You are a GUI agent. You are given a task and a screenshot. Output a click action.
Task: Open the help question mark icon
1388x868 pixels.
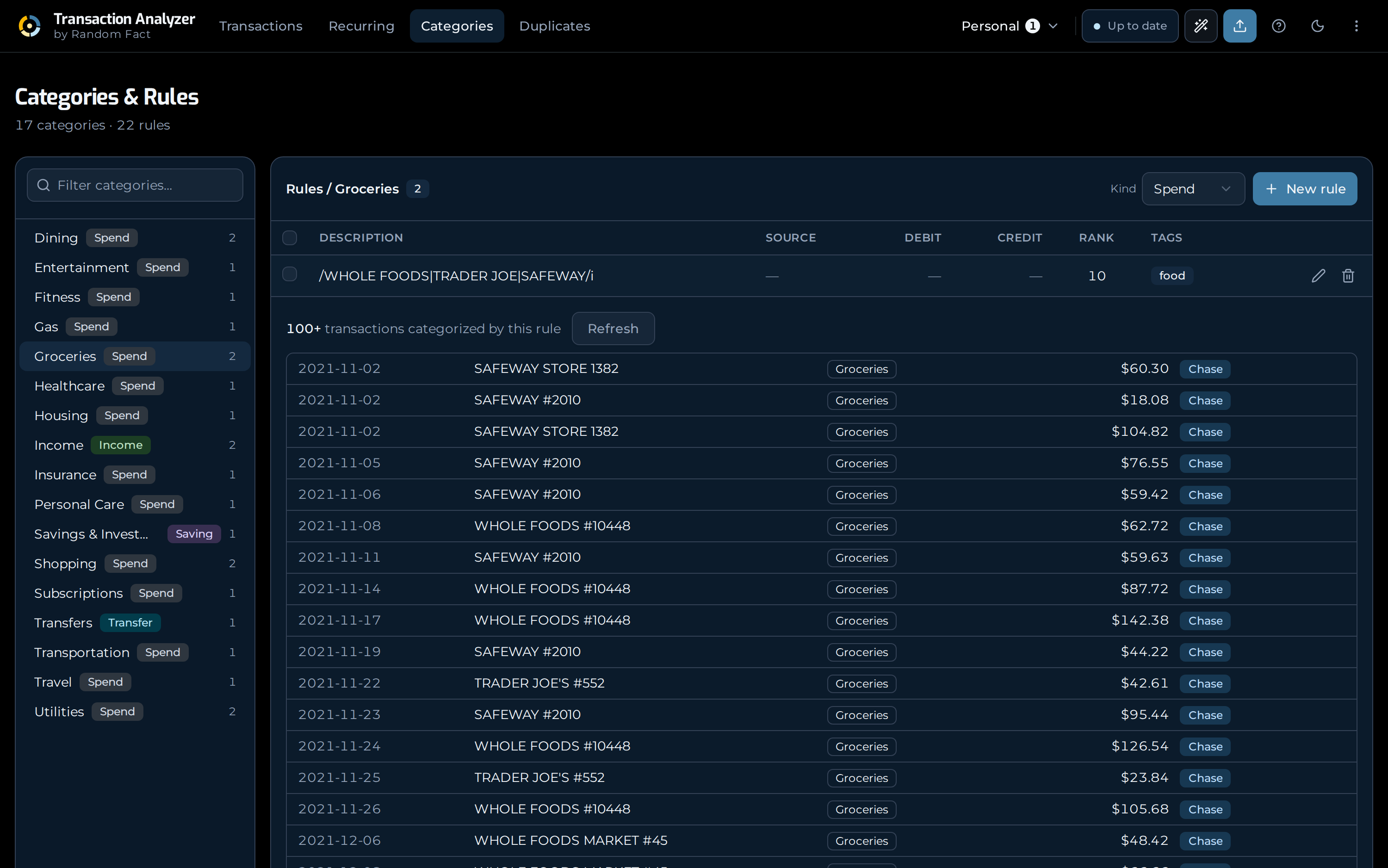point(1278,26)
